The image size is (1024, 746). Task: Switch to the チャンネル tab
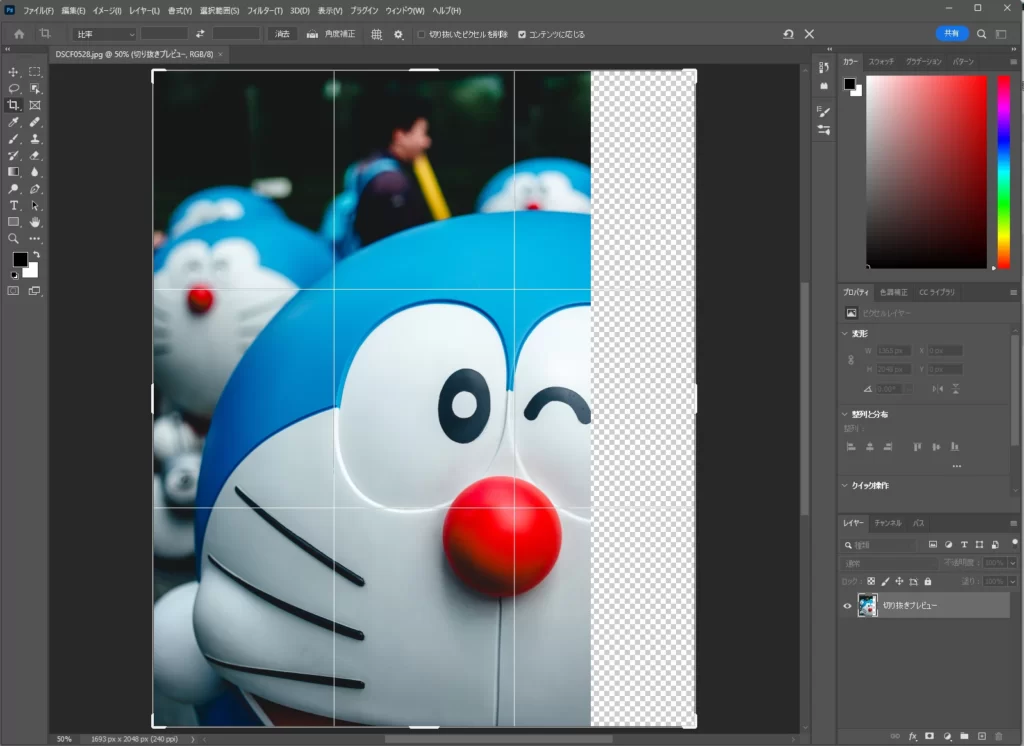[x=888, y=523]
